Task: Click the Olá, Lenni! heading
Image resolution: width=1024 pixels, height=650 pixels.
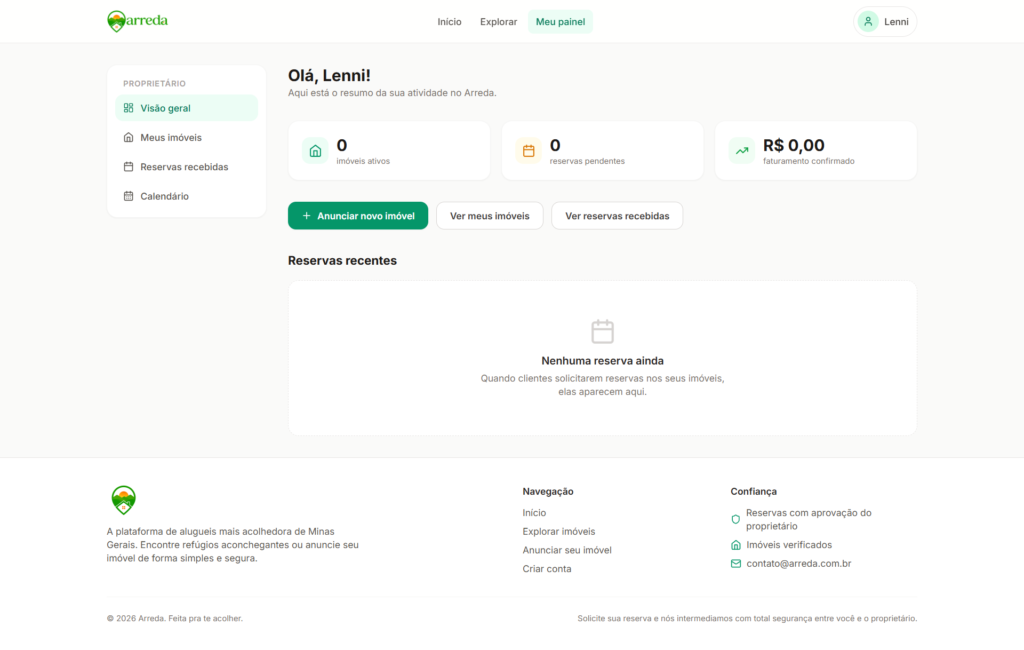Action: point(329,76)
